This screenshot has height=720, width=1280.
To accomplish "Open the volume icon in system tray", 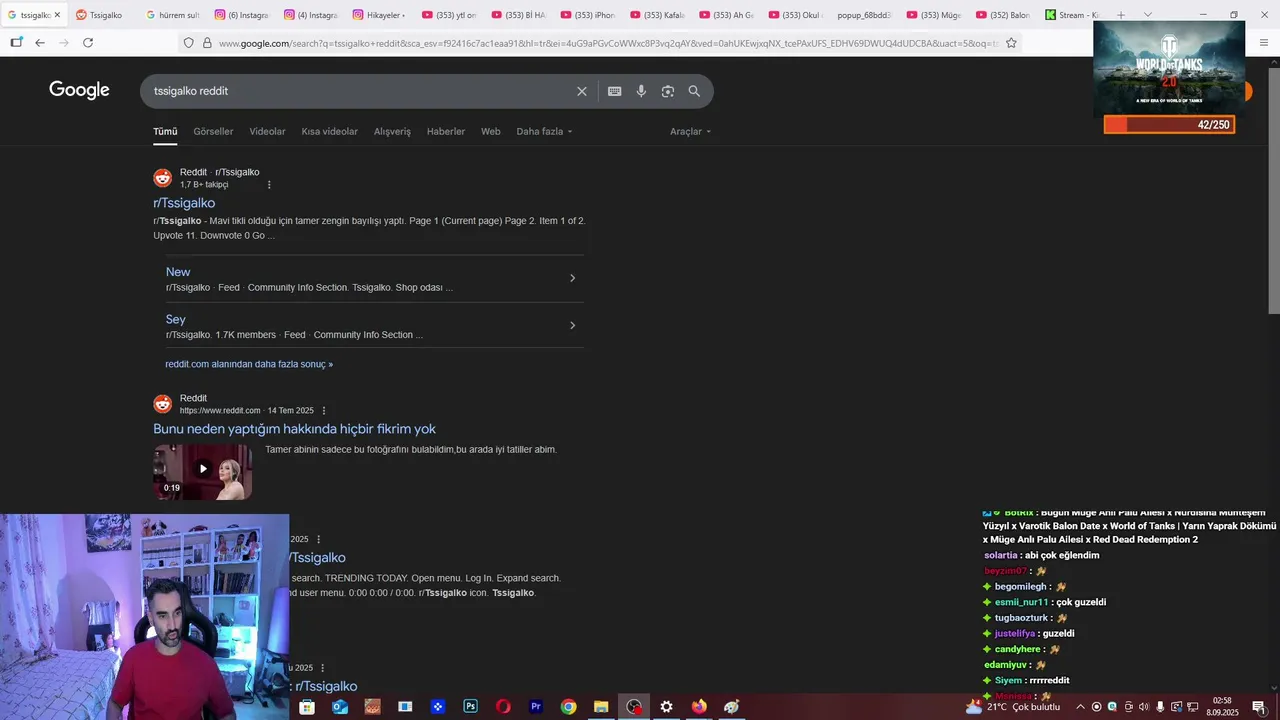I will 1143,707.
